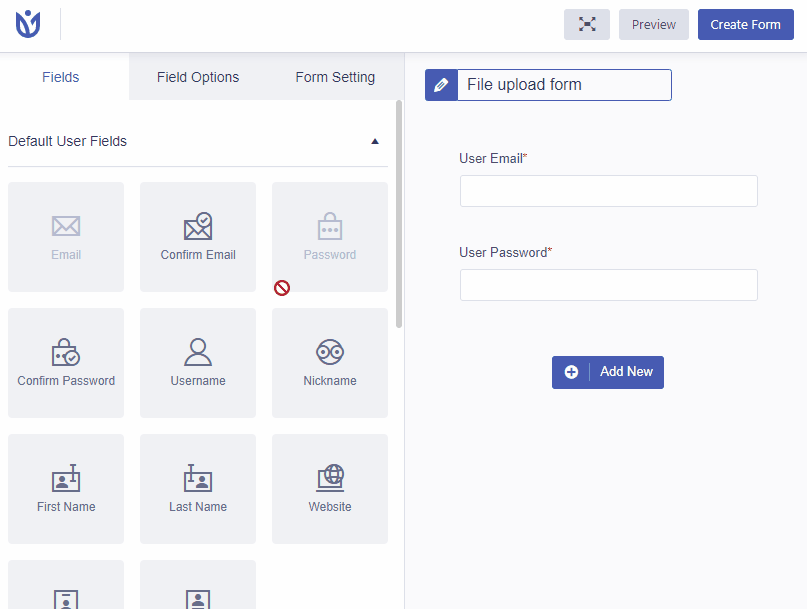807x609 pixels.
Task: Select the Email field tile
Action: 66,237
